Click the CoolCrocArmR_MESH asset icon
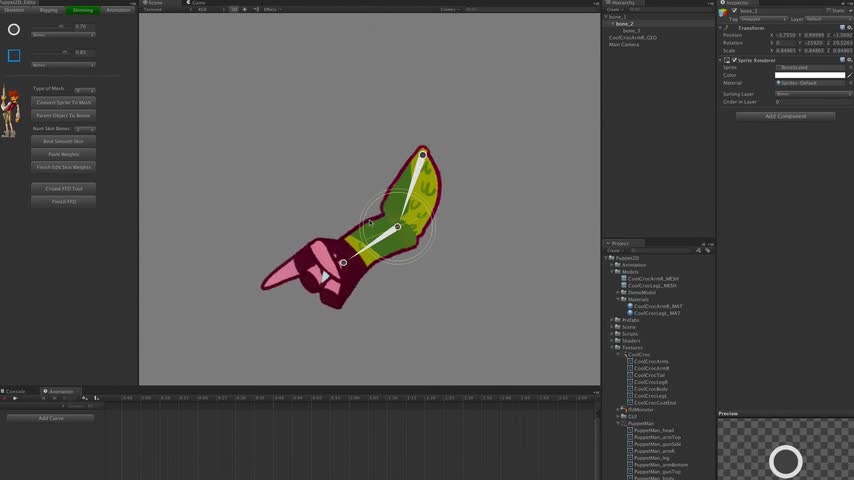 624,278
